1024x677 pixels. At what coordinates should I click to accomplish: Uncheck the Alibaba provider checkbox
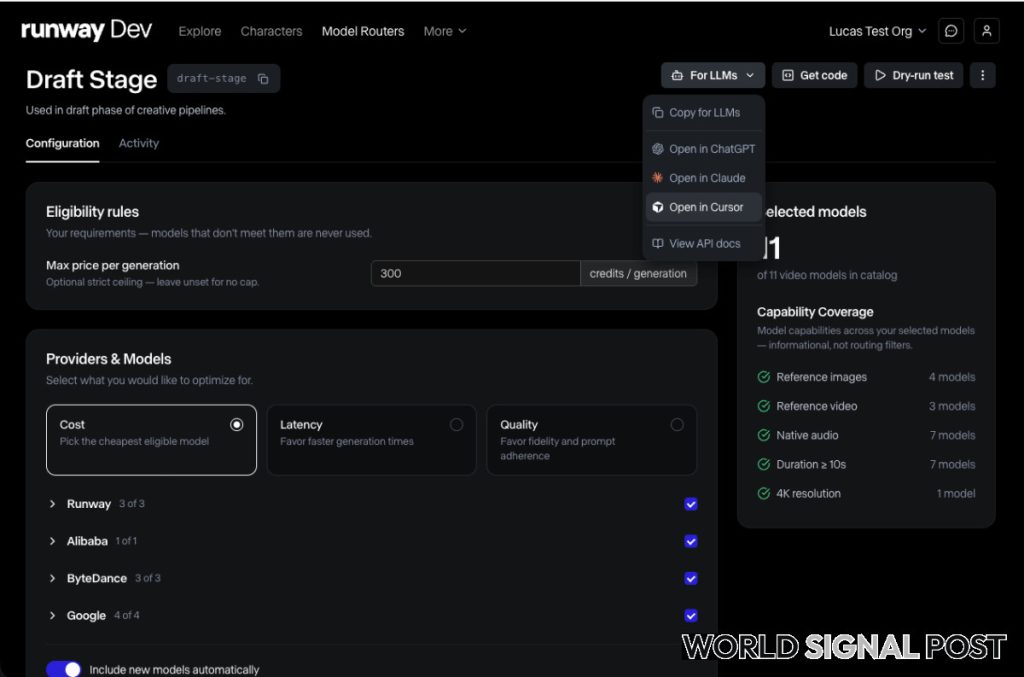click(x=691, y=541)
